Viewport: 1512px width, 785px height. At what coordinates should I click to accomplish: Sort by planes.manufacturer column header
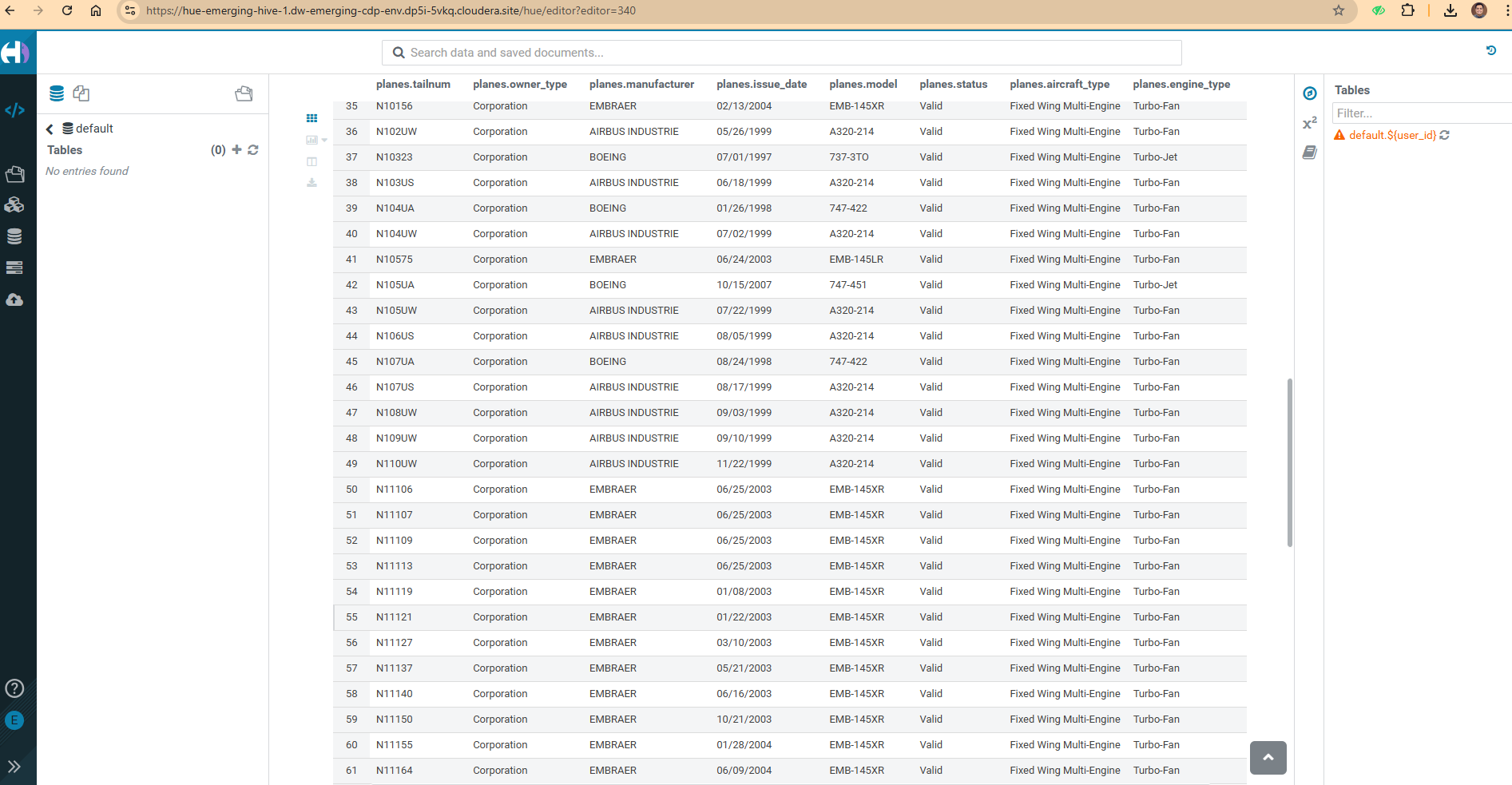coord(641,84)
